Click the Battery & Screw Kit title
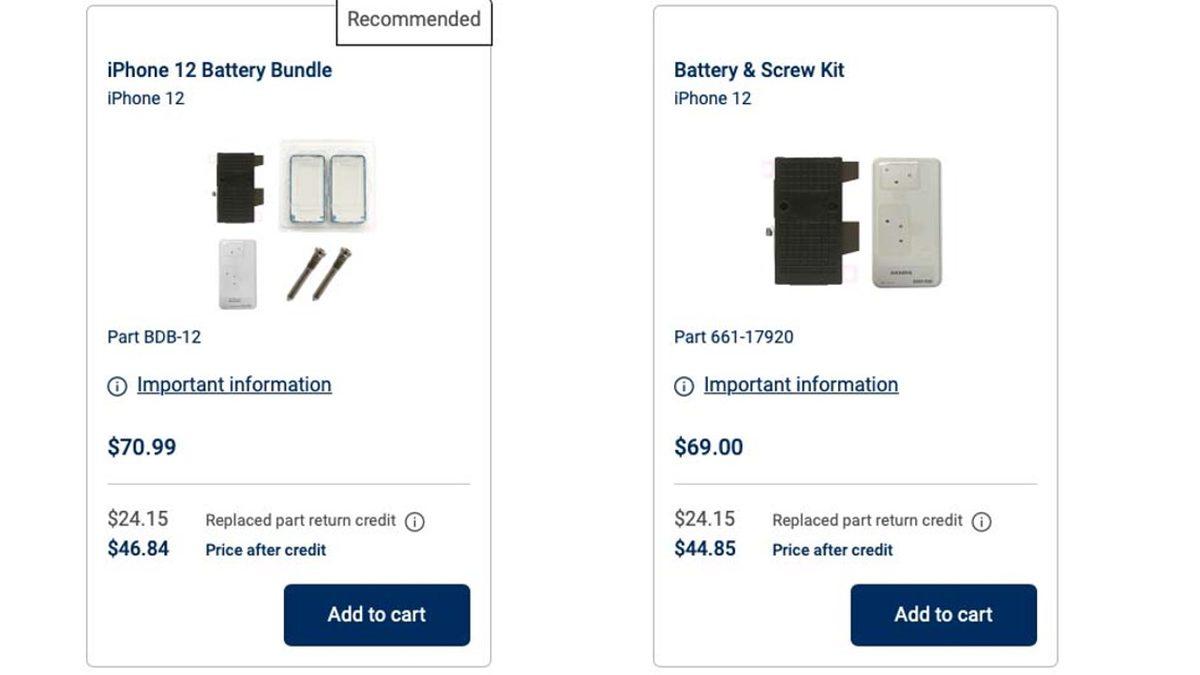Screen dimensions: 1200x675 point(759,70)
